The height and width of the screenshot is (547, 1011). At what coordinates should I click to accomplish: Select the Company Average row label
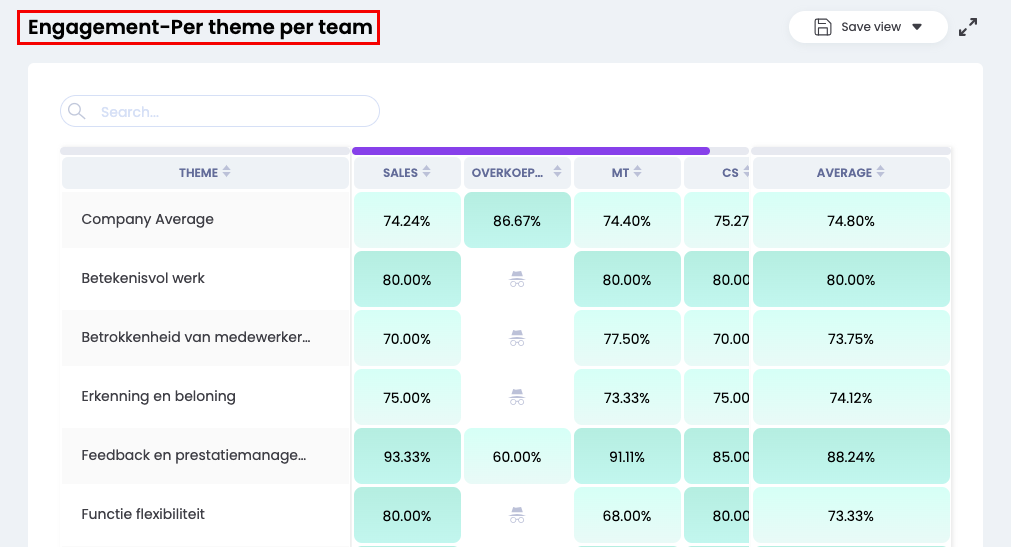tap(147, 220)
